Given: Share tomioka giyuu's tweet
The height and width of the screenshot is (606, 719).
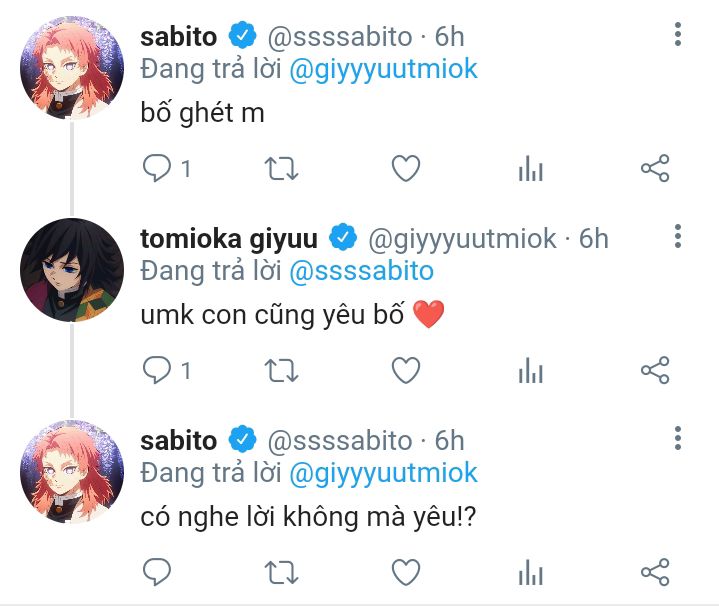Looking at the screenshot, I should tap(655, 370).
